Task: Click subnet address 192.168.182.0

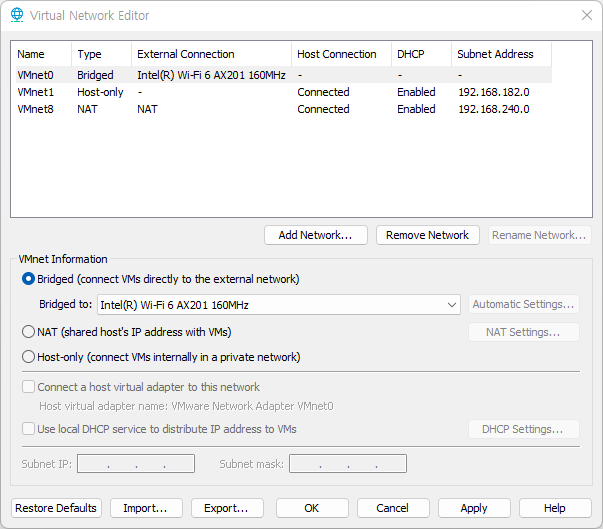Action: pos(494,92)
